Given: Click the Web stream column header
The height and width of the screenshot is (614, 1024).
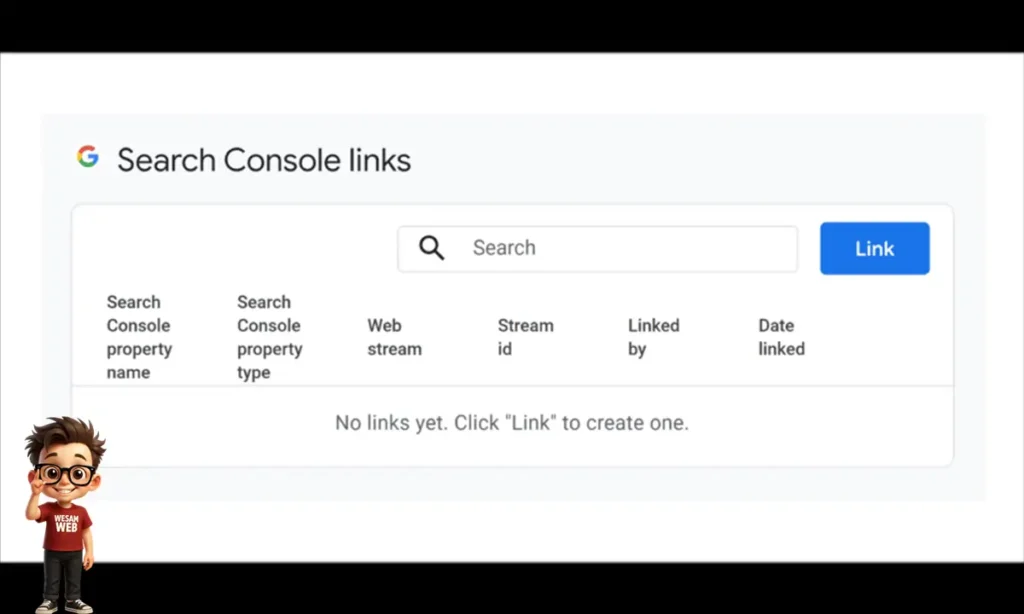Looking at the screenshot, I should coord(394,337).
